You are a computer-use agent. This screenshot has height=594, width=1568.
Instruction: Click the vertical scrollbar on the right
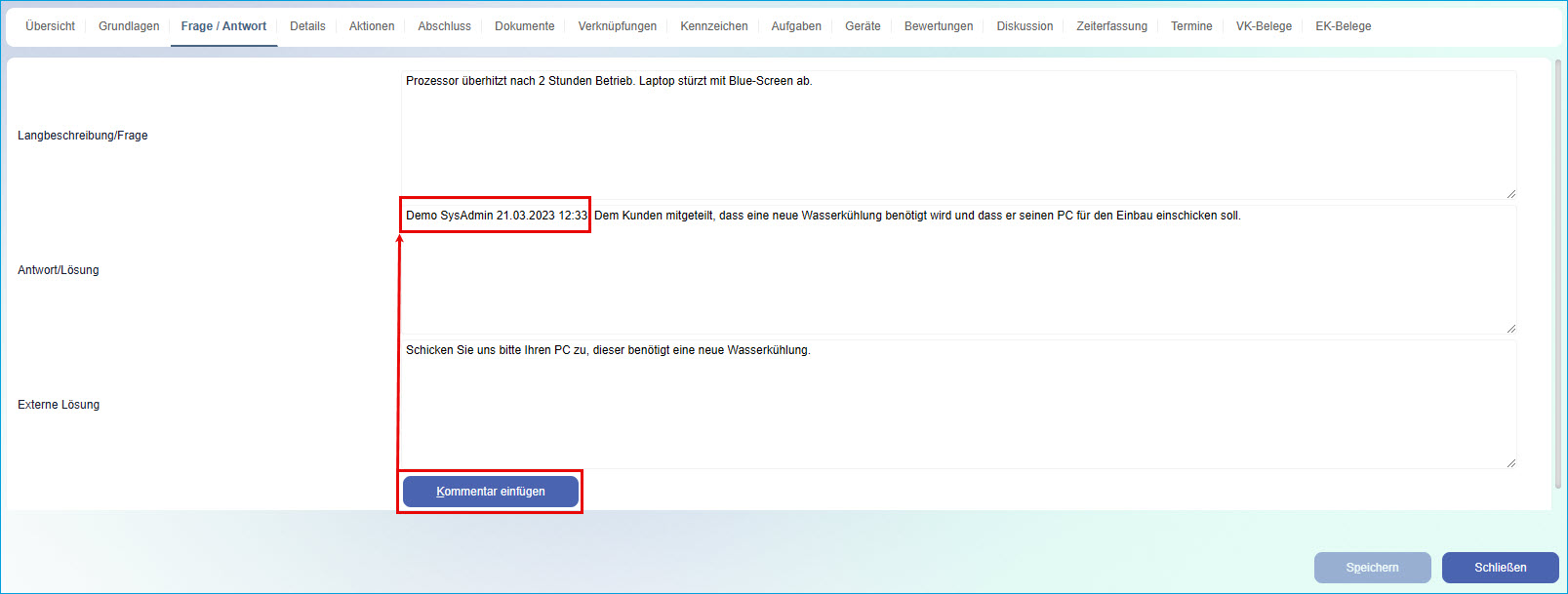click(1558, 273)
